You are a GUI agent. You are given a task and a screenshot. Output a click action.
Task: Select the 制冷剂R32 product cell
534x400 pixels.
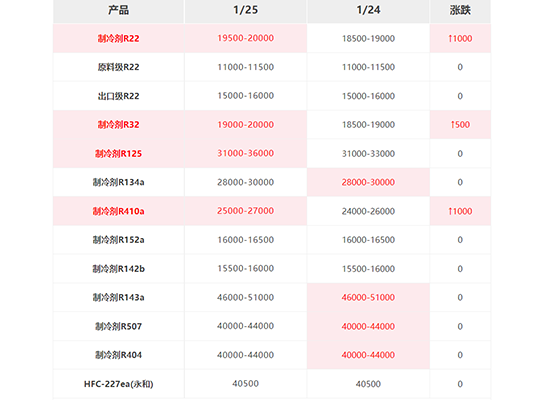pos(119,125)
